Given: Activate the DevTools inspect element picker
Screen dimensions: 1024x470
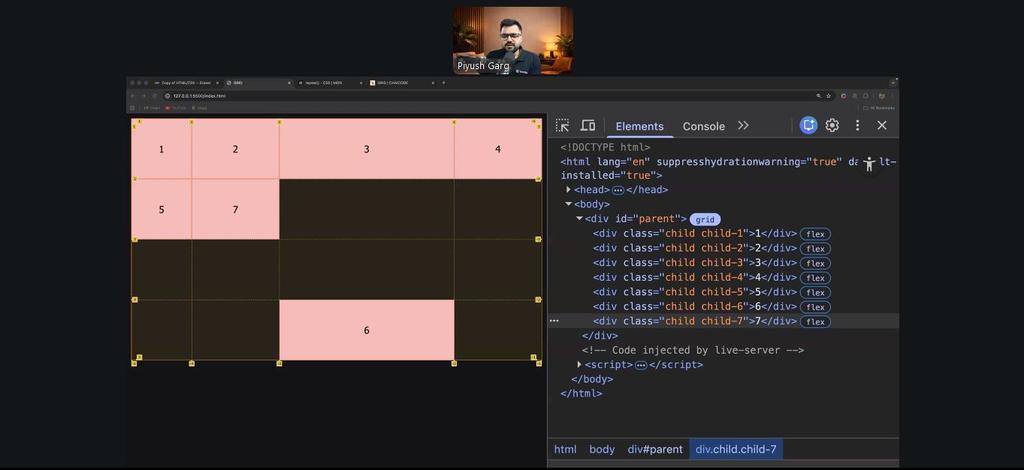Looking at the screenshot, I should (562, 125).
